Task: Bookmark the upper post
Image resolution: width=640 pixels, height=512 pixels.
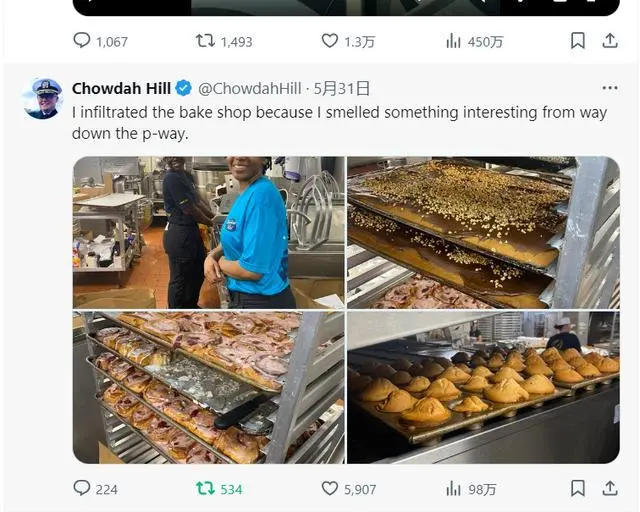Action: (x=578, y=41)
